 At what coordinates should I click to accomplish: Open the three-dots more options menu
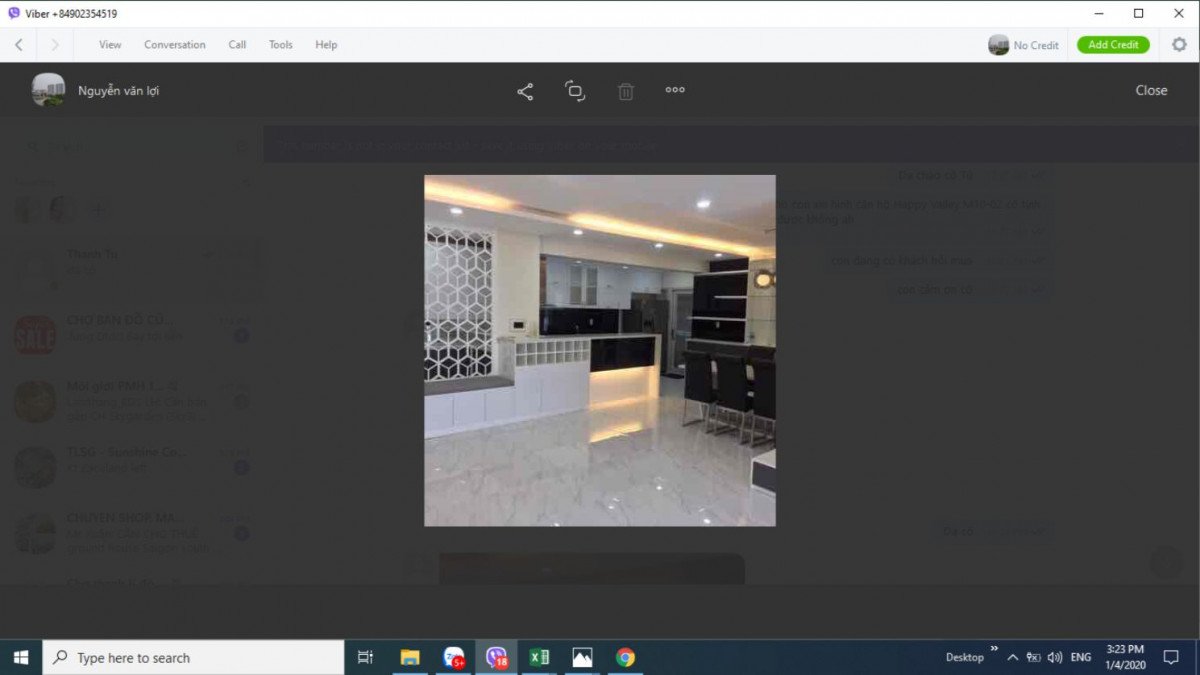(x=675, y=90)
